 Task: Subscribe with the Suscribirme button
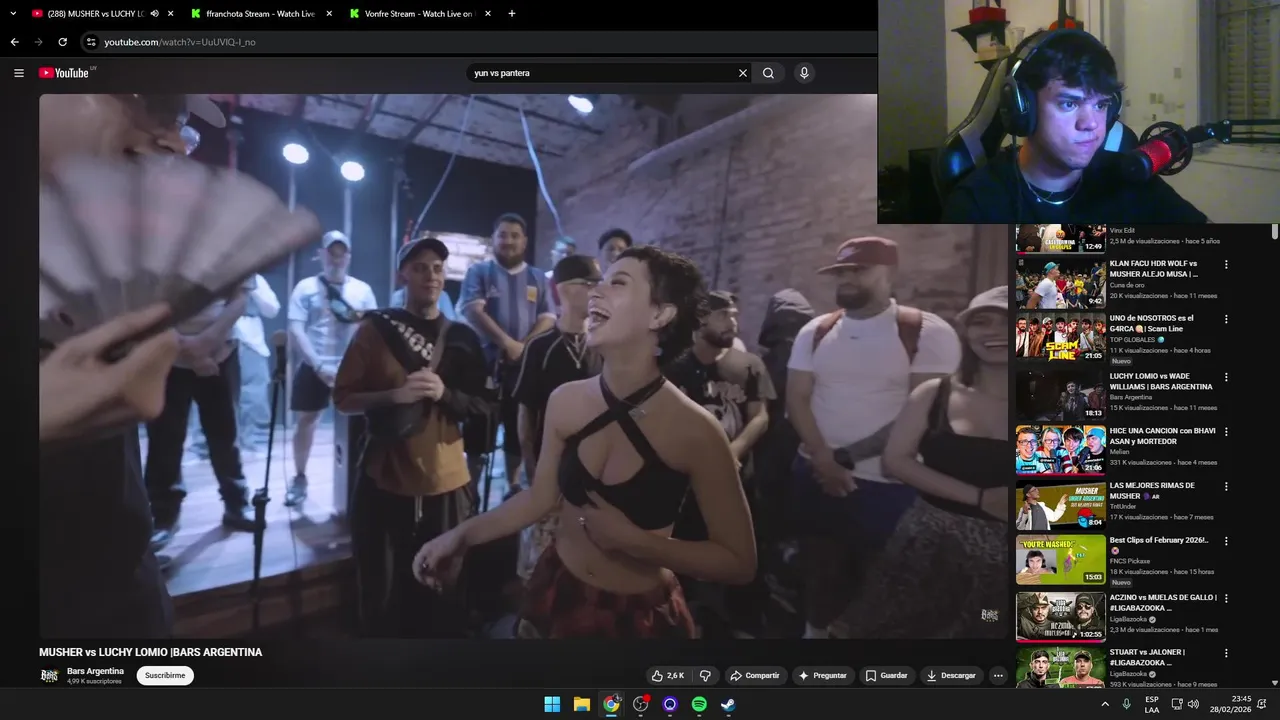pos(165,676)
